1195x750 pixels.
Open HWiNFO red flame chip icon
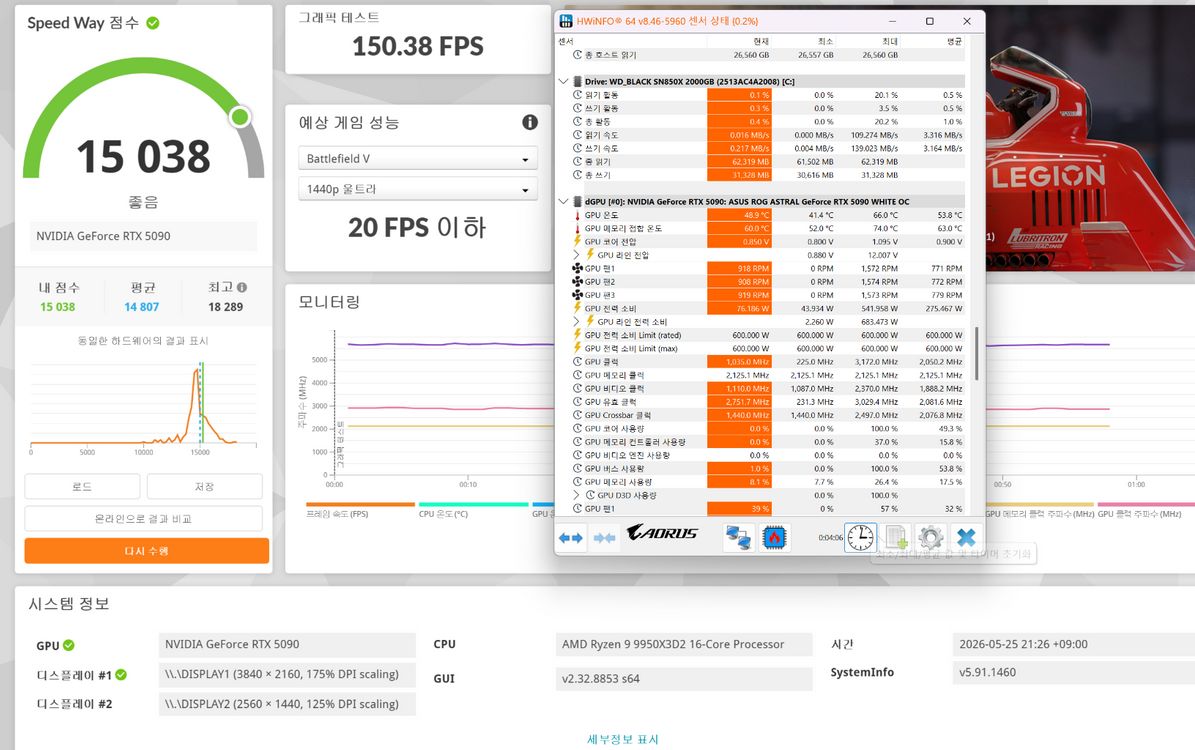[x=774, y=537]
